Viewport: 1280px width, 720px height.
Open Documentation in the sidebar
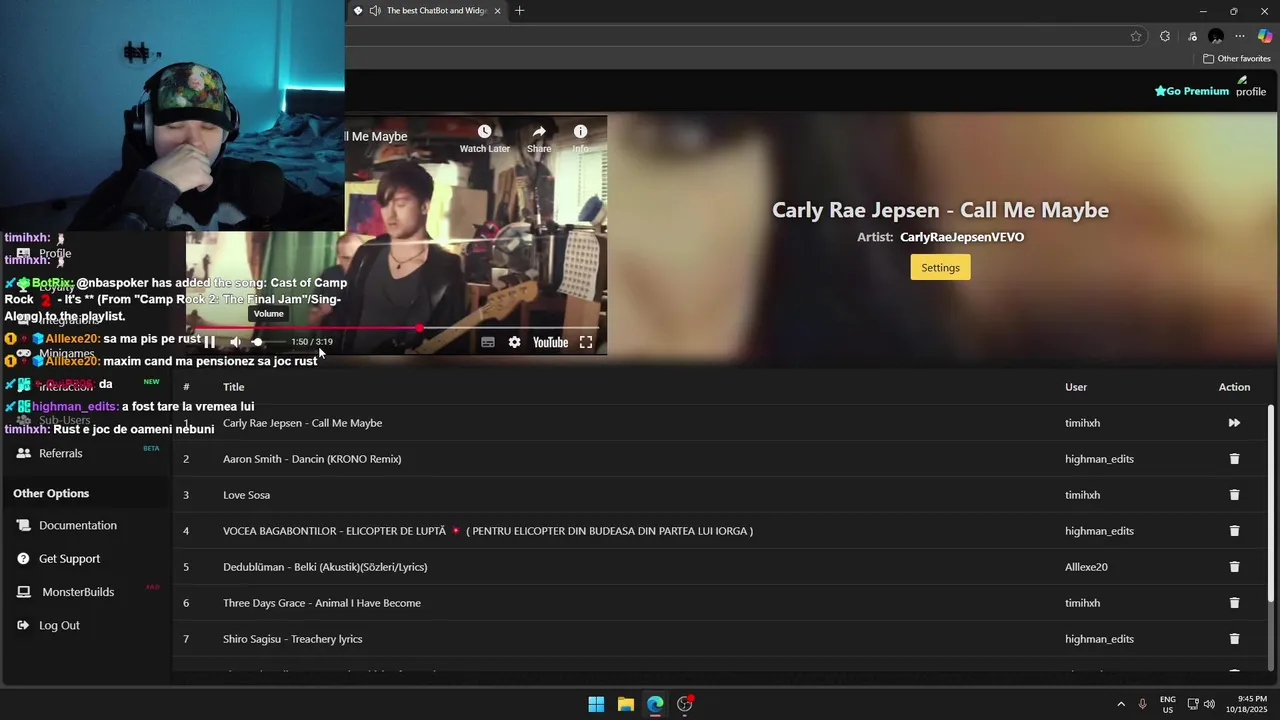(78, 525)
